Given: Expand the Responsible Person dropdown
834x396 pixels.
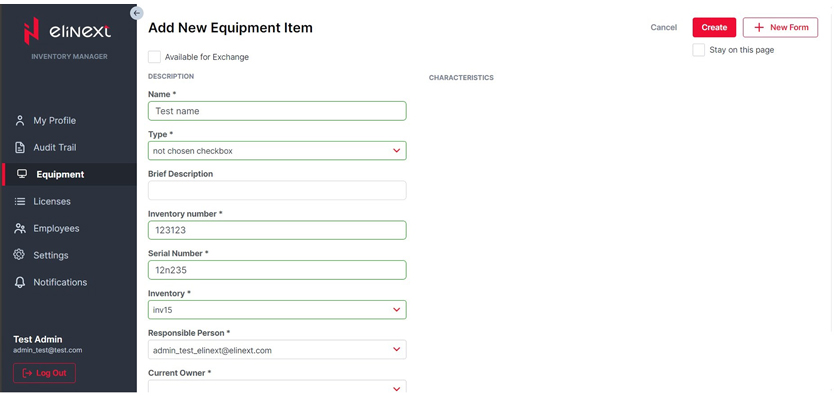Looking at the screenshot, I should click(x=277, y=350).
